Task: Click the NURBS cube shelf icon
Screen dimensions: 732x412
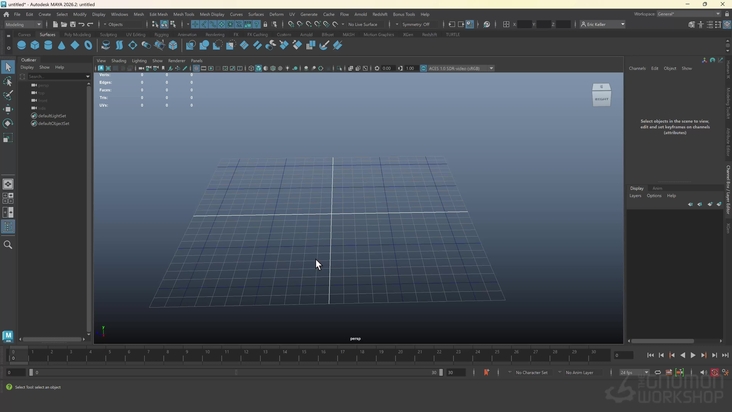Action: click(x=35, y=45)
